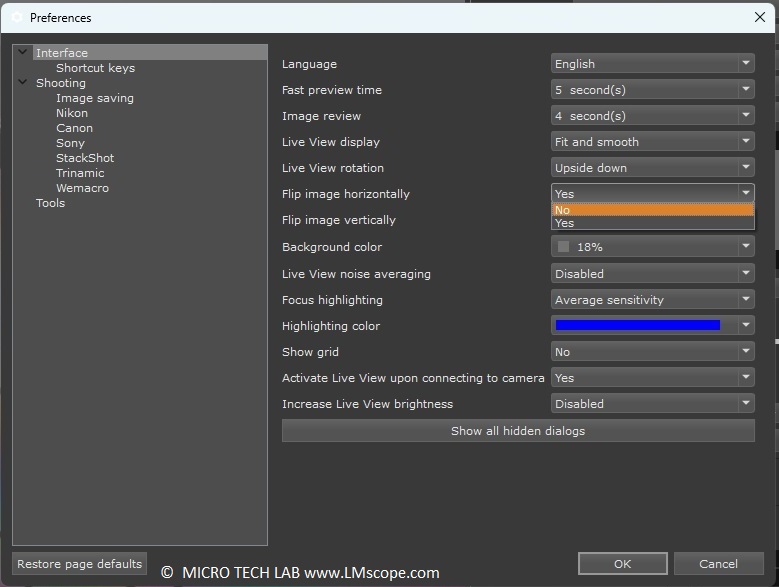Select Tools in the preferences tree
Viewport: 779px width, 587px height.
pos(50,203)
